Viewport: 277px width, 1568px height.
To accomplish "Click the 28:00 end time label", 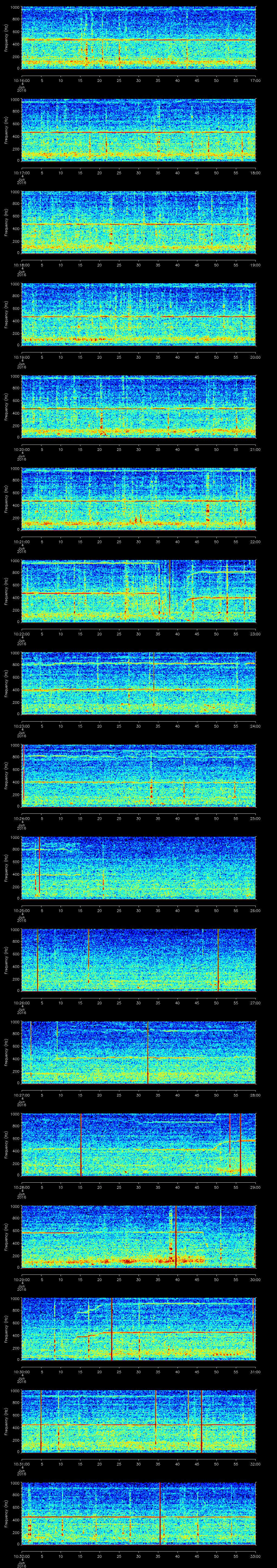I will point(255,1095).
